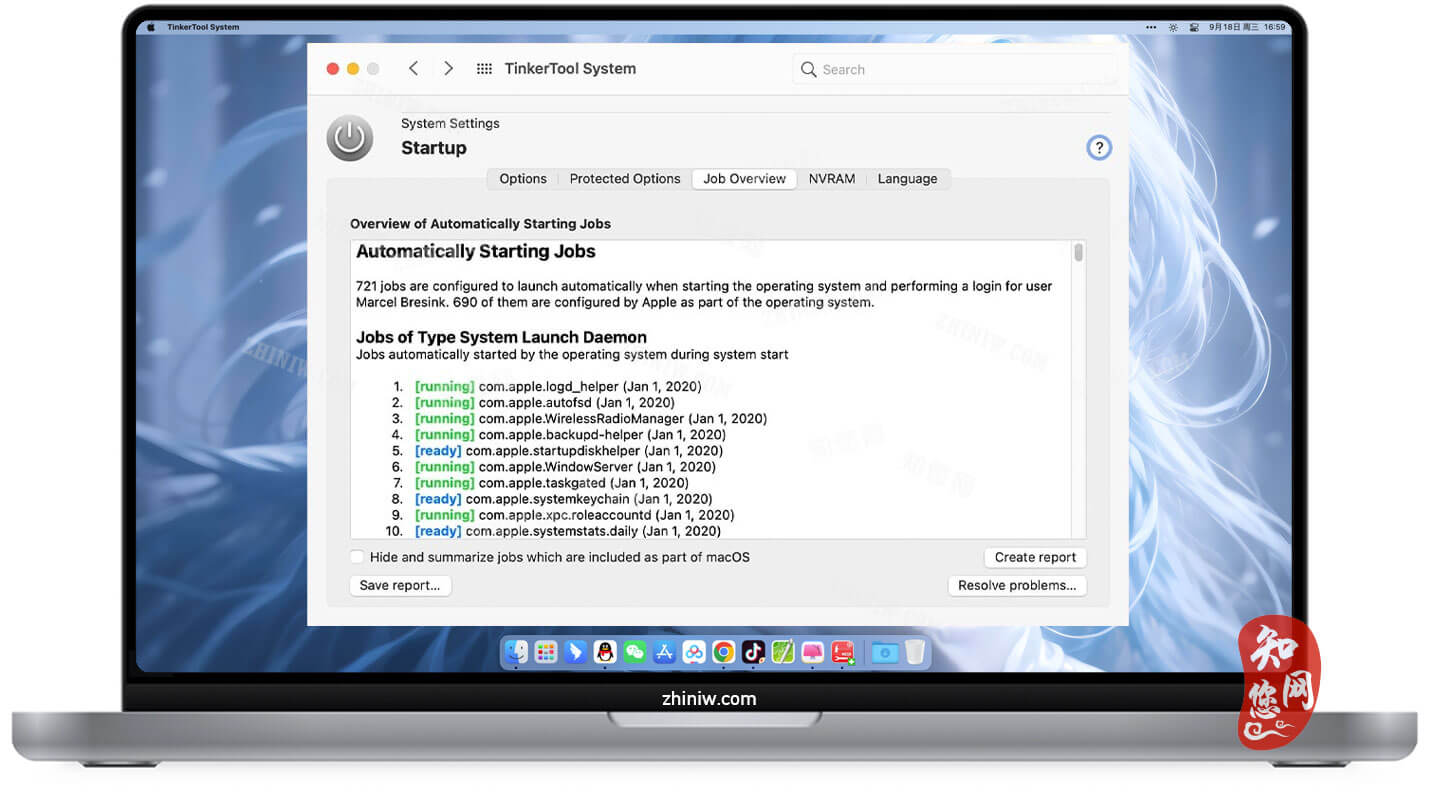Open Google Chrome from the dock

point(724,652)
